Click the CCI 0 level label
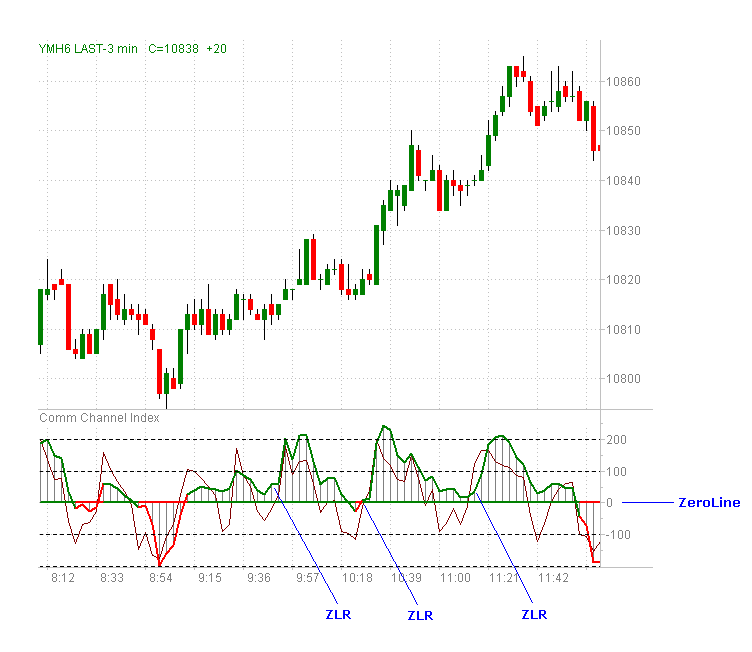The image size is (752, 652). click(x=610, y=502)
